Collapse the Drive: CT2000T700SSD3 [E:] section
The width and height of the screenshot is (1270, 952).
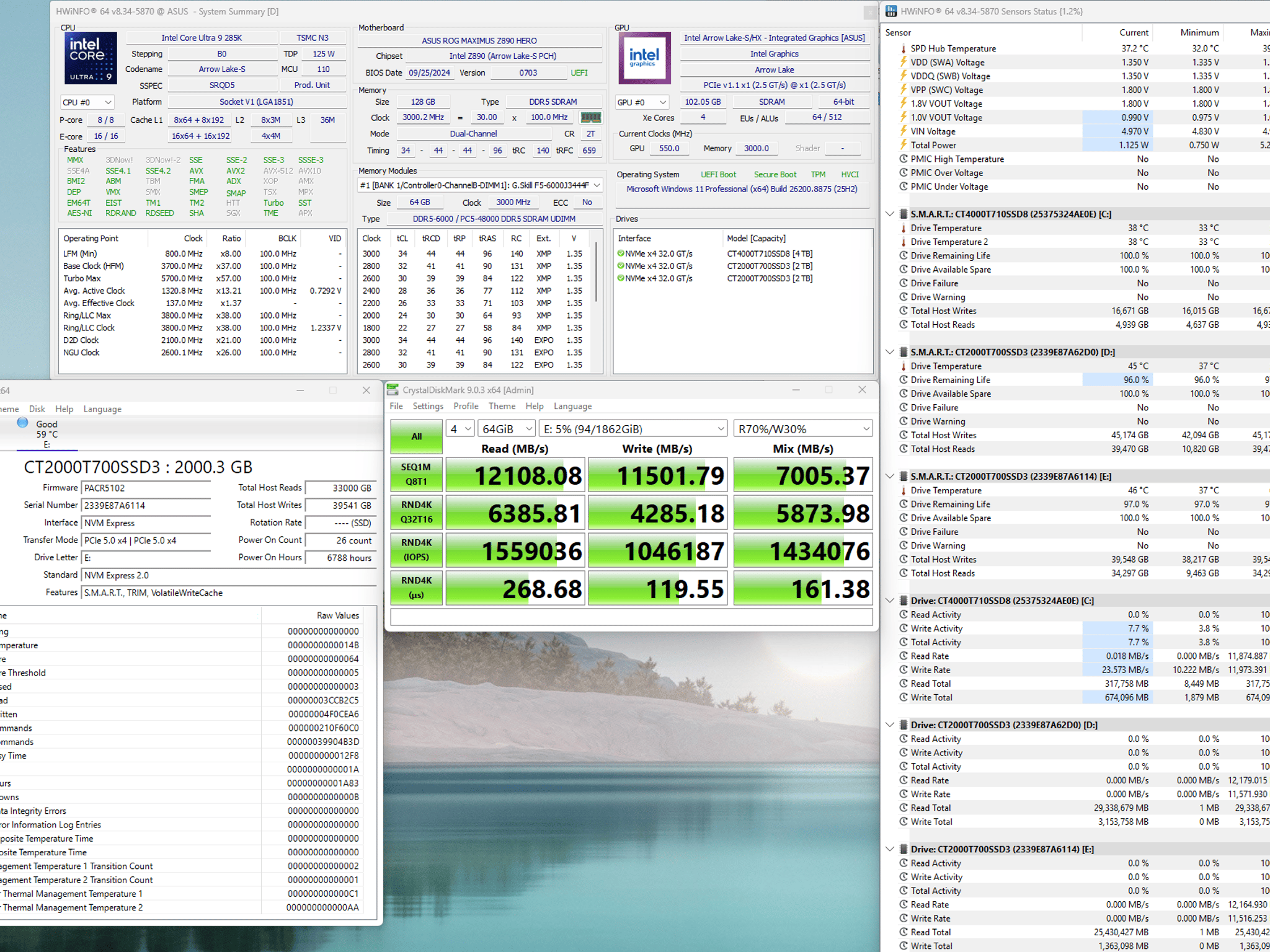click(890, 849)
